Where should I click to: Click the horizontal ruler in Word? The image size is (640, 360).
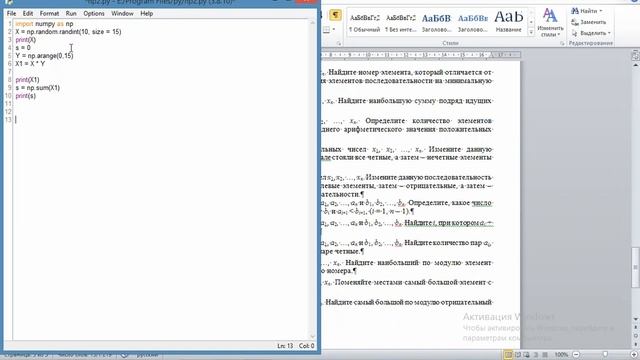420,55
